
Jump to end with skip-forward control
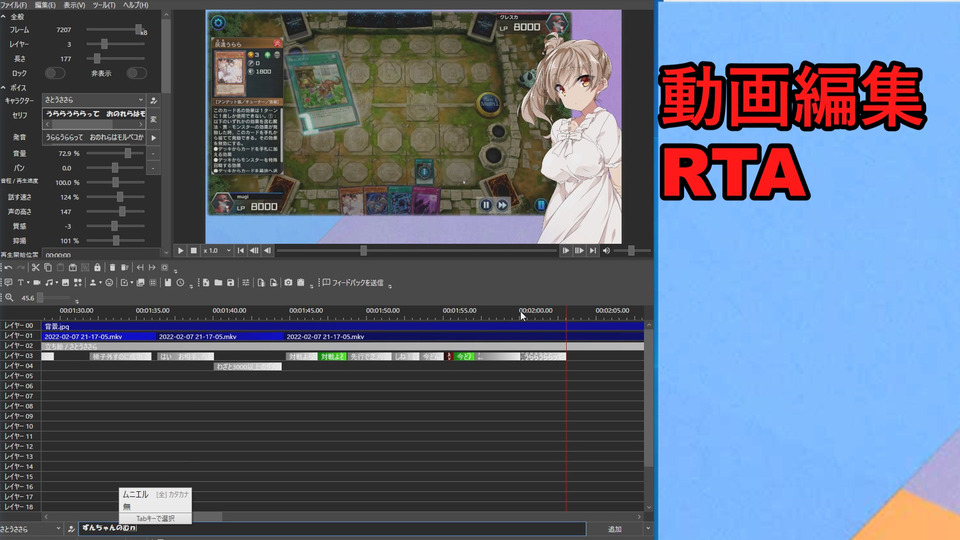[593, 250]
